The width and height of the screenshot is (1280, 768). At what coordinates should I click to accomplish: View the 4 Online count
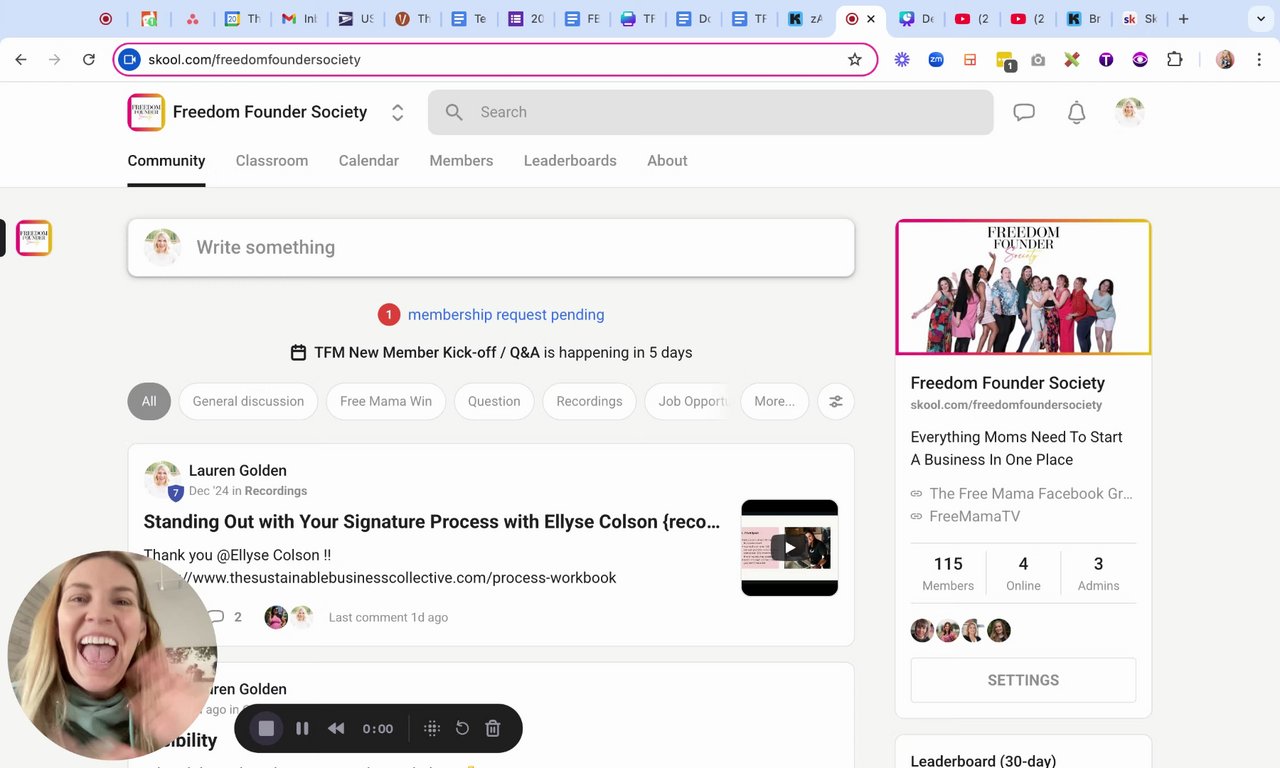click(x=1023, y=573)
